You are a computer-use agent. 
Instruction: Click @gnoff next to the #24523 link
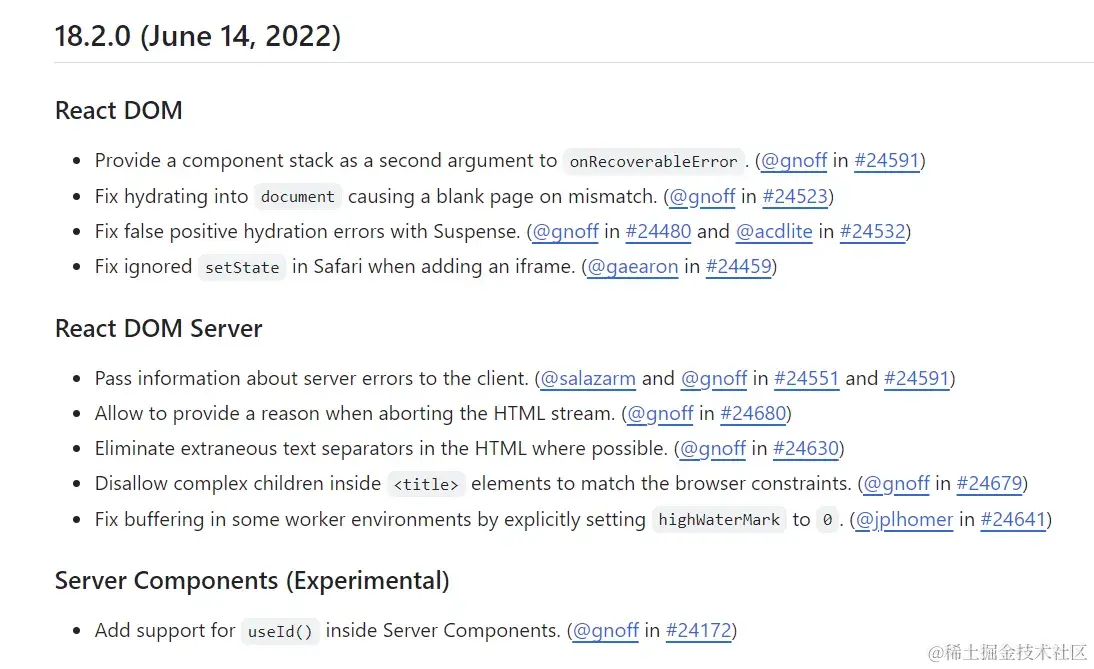tap(702, 196)
